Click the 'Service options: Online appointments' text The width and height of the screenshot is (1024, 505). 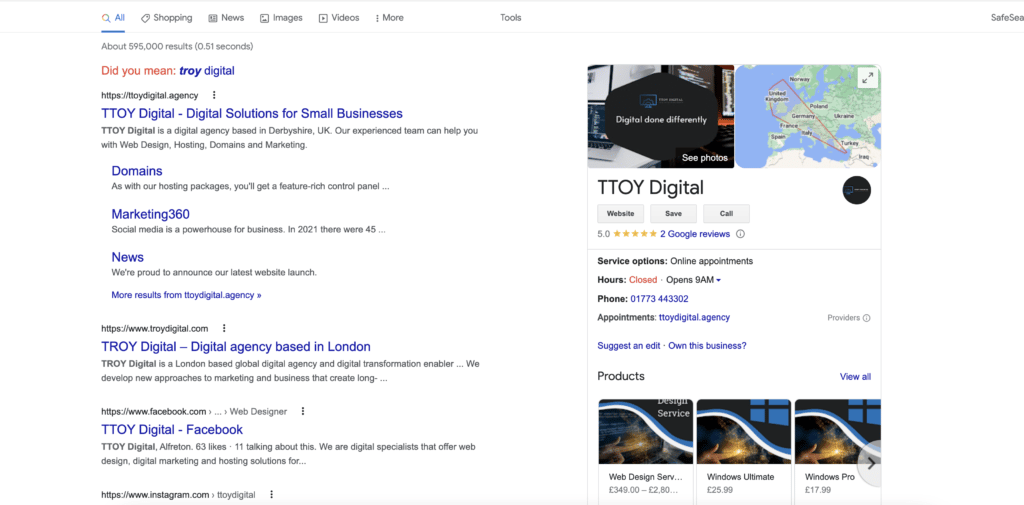pos(675,261)
